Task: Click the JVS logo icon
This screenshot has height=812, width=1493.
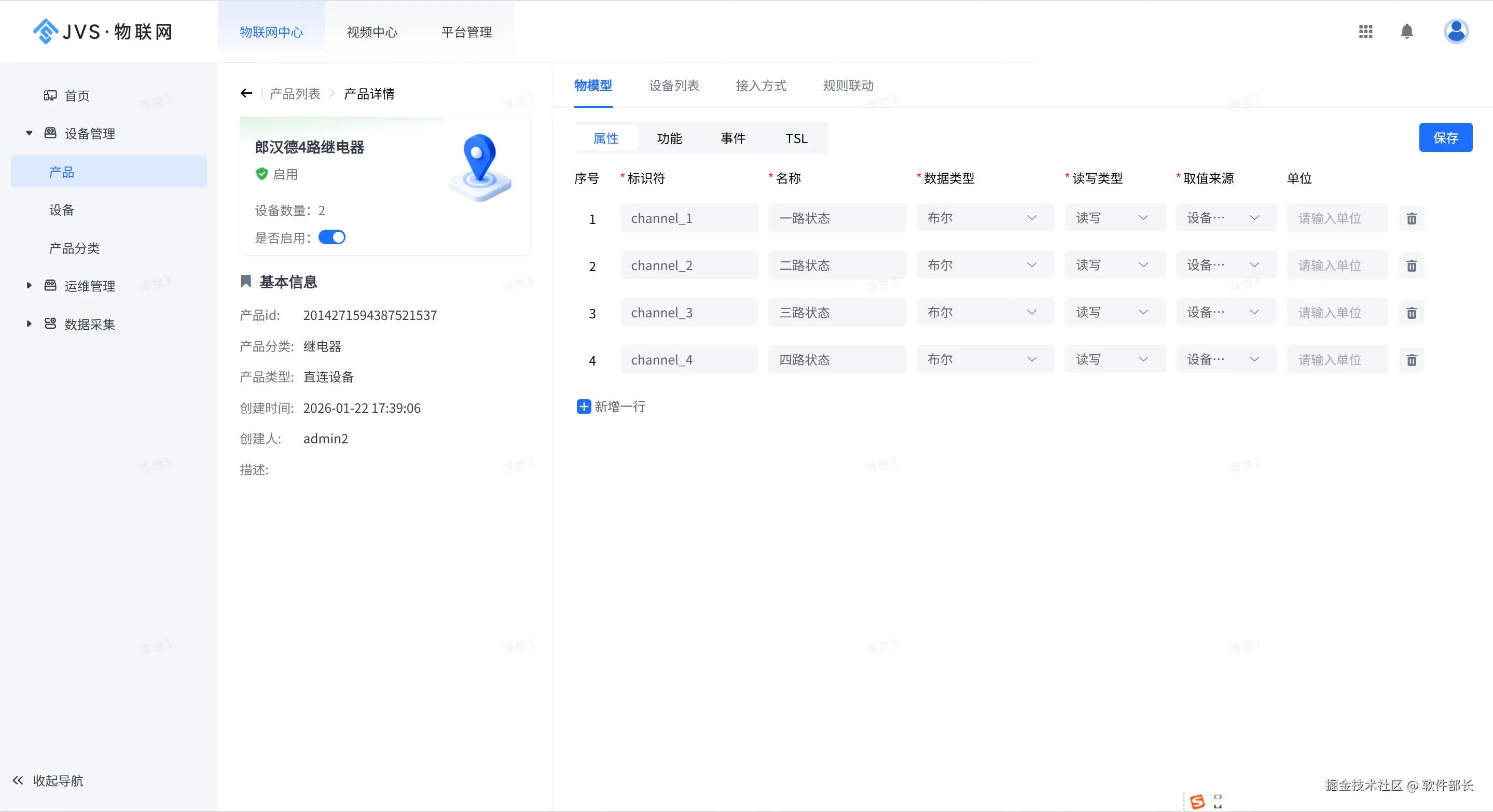Action: pyautogui.click(x=45, y=31)
